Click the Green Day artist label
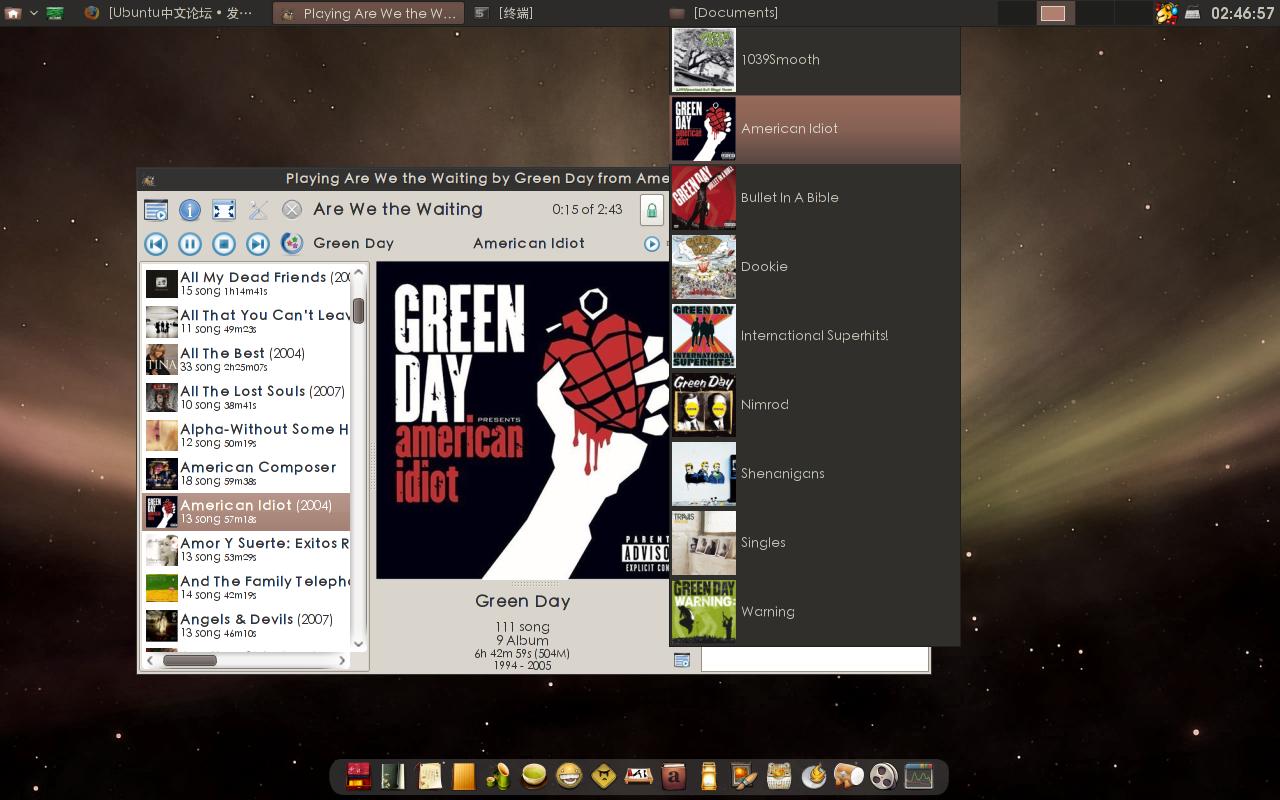 coord(353,243)
